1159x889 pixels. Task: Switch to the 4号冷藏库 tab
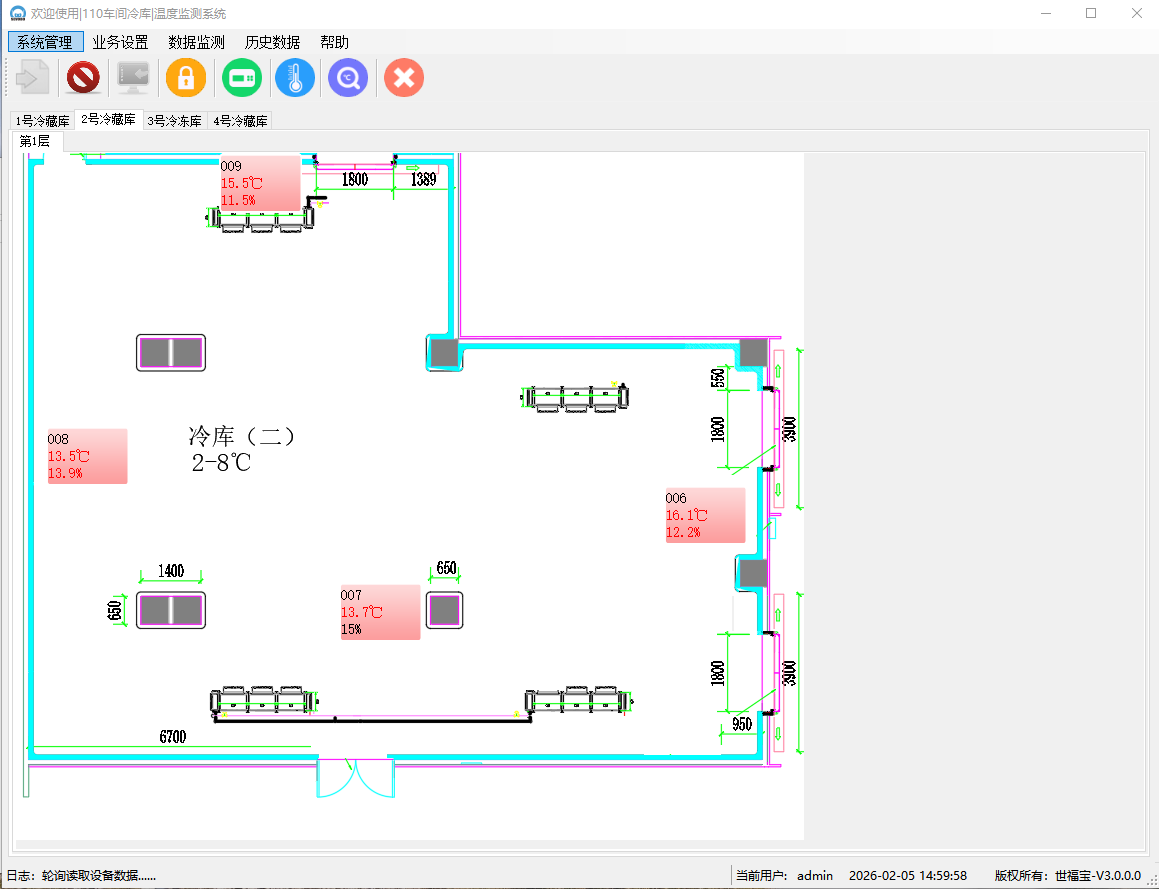click(240, 121)
